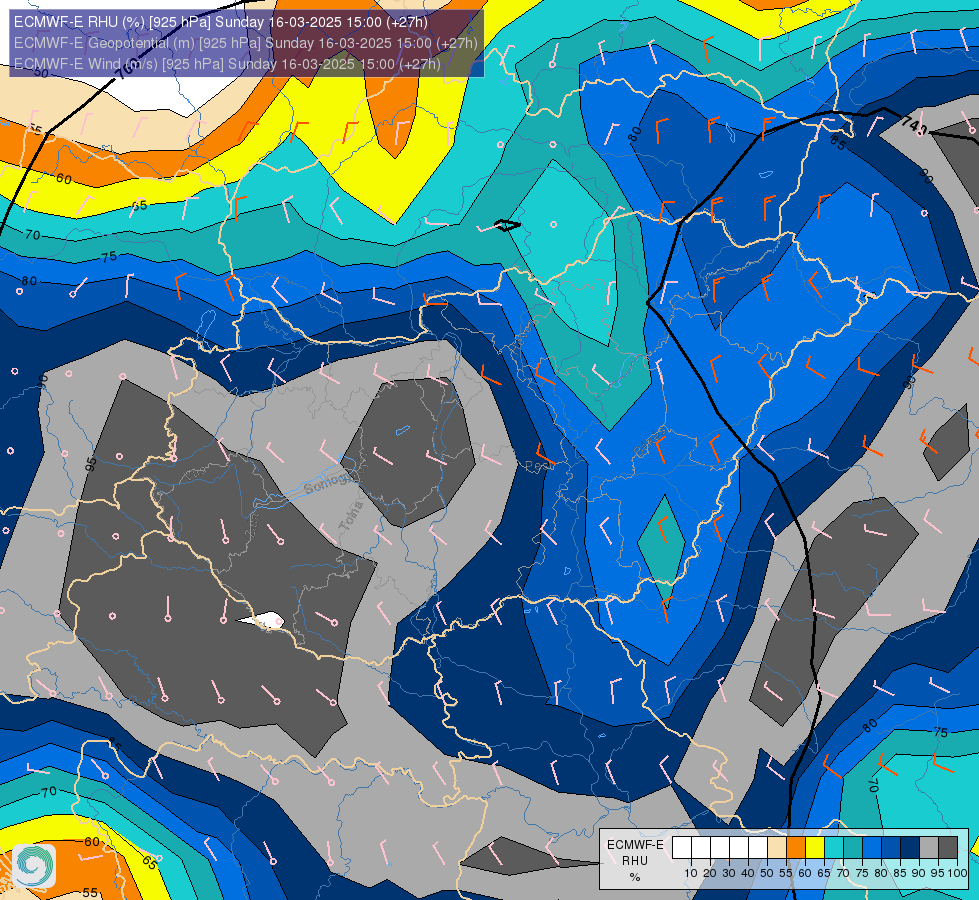Pick the bright blue 75–80% legend swatch
979x900 pixels.
point(872,848)
